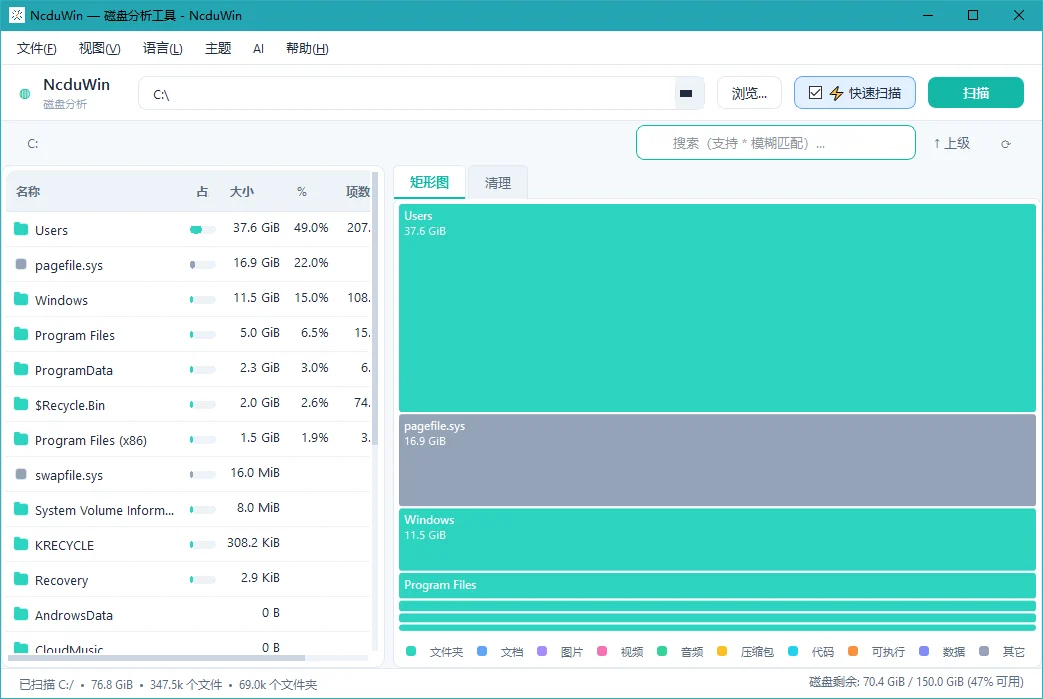The width and height of the screenshot is (1043, 699).
Task: Click the pagefile.sys file icon
Action: (x=21, y=265)
